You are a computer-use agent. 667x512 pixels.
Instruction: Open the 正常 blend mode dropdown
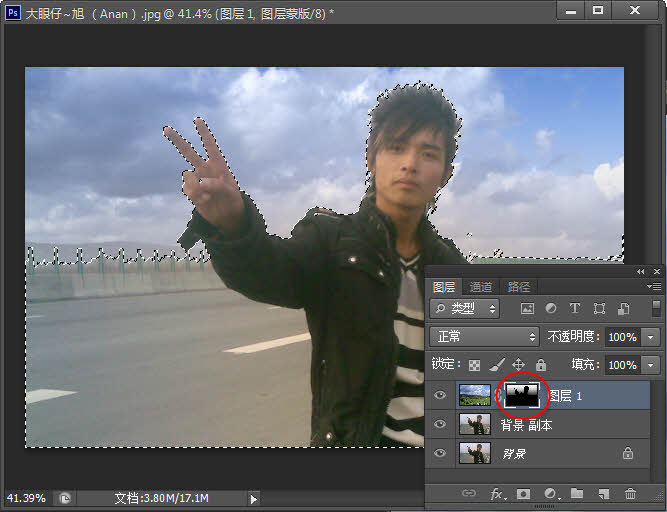tap(484, 337)
